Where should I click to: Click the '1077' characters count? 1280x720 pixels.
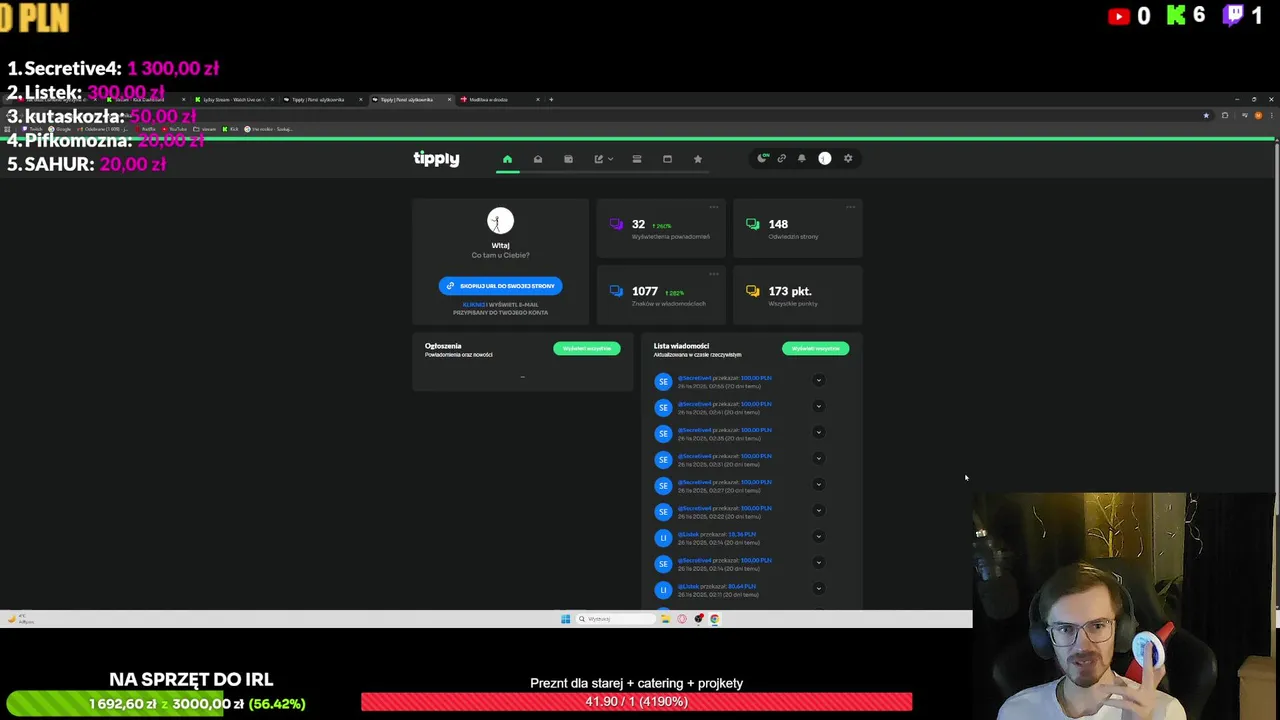point(645,291)
